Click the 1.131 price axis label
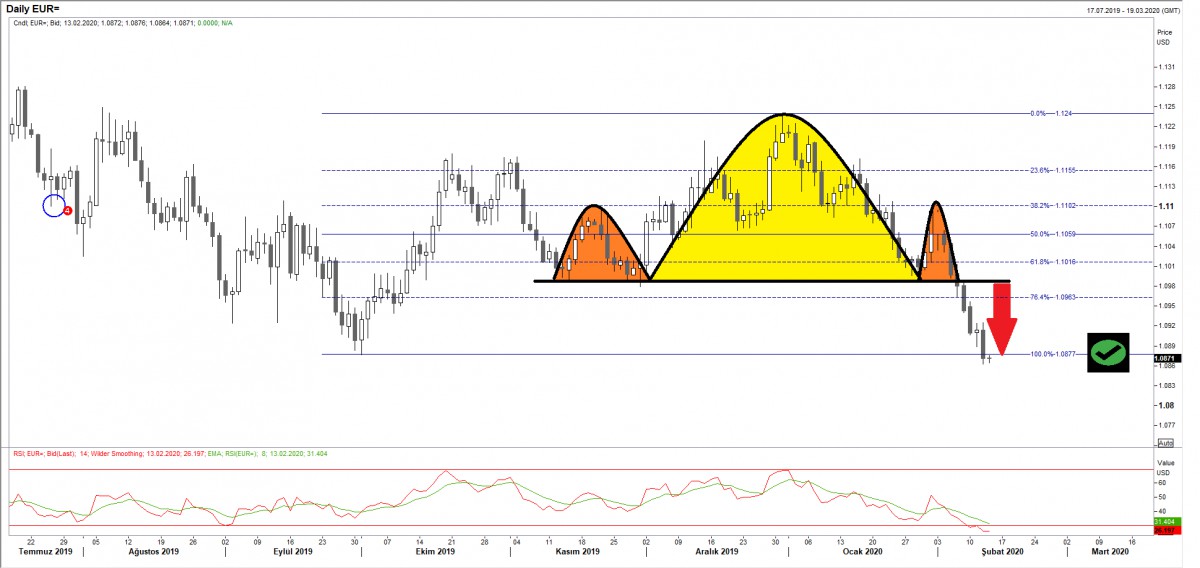The image size is (1200, 568). click(x=1167, y=67)
